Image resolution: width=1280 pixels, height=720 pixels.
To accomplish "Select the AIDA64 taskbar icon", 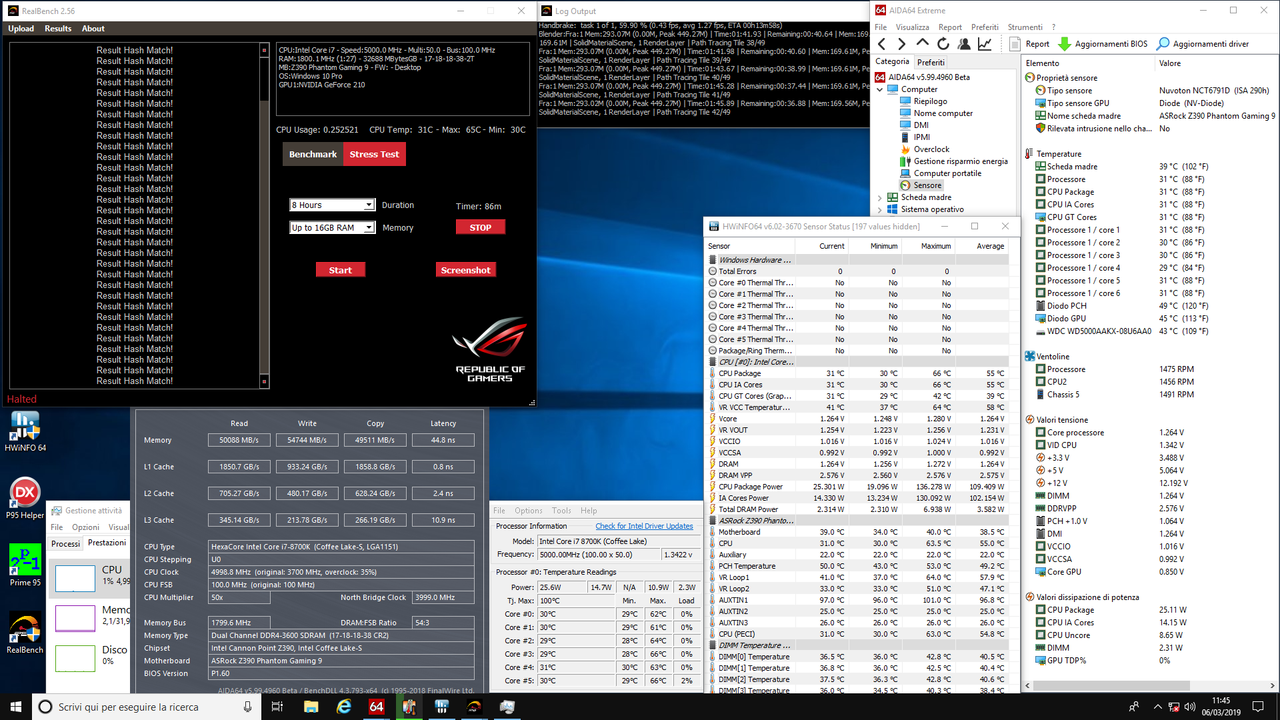I will (376, 705).
